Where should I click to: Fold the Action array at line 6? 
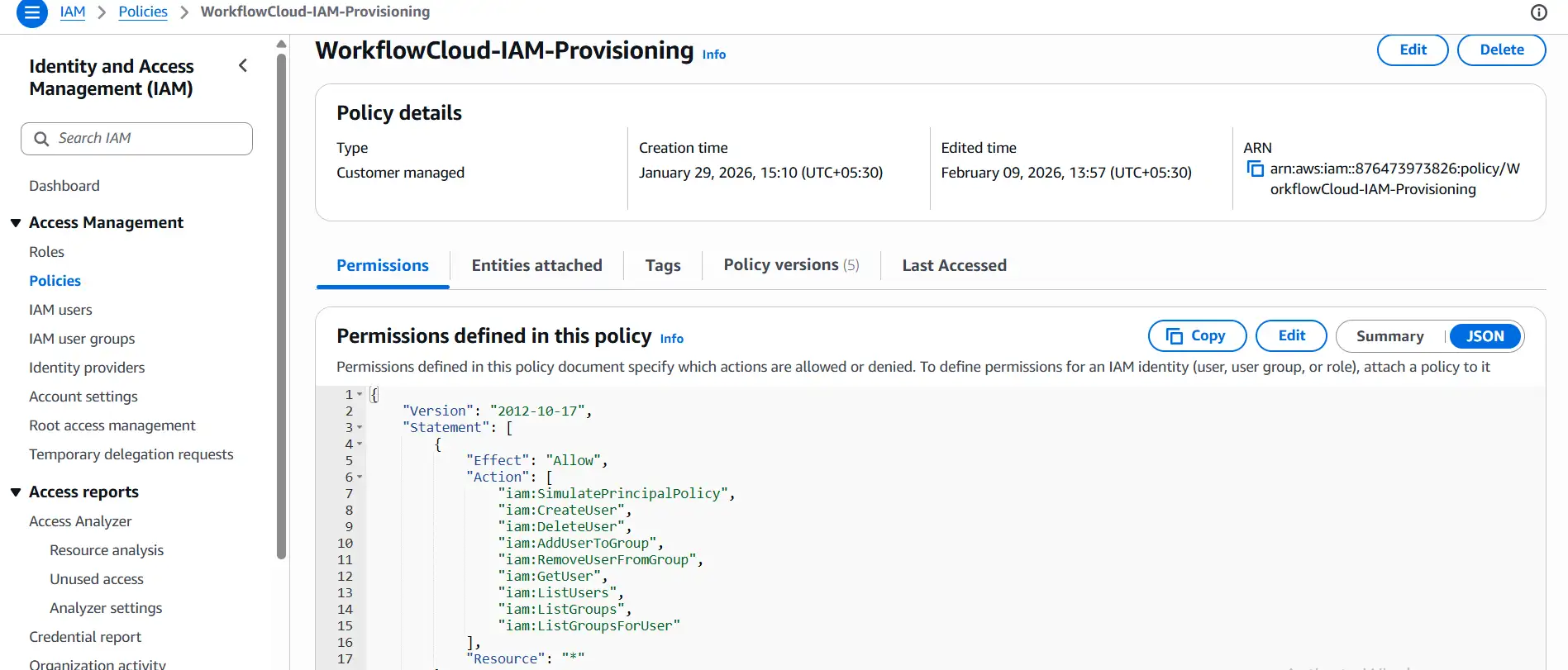pos(360,477)
